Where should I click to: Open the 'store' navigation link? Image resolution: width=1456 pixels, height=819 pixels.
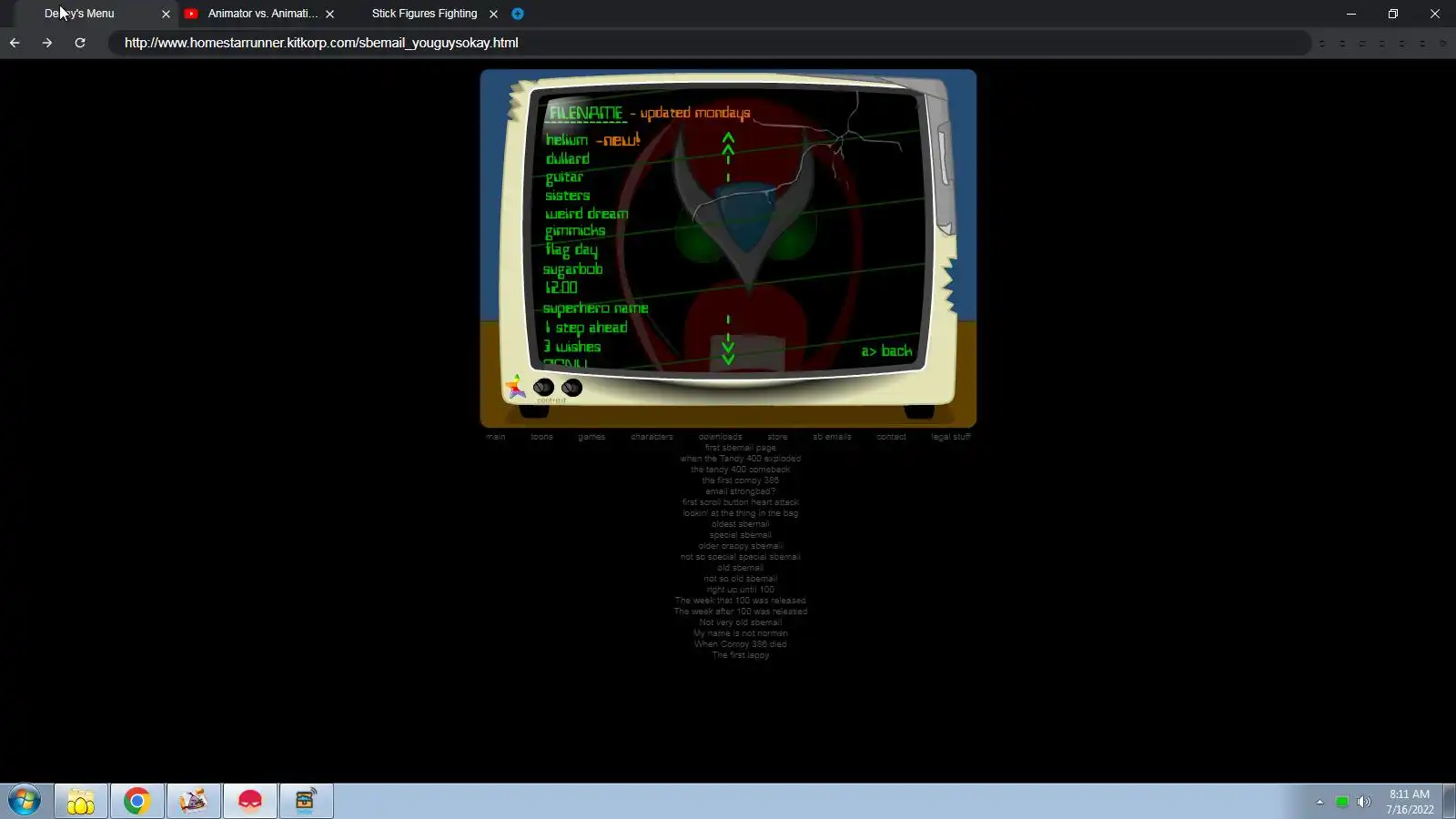pos(778,437)
